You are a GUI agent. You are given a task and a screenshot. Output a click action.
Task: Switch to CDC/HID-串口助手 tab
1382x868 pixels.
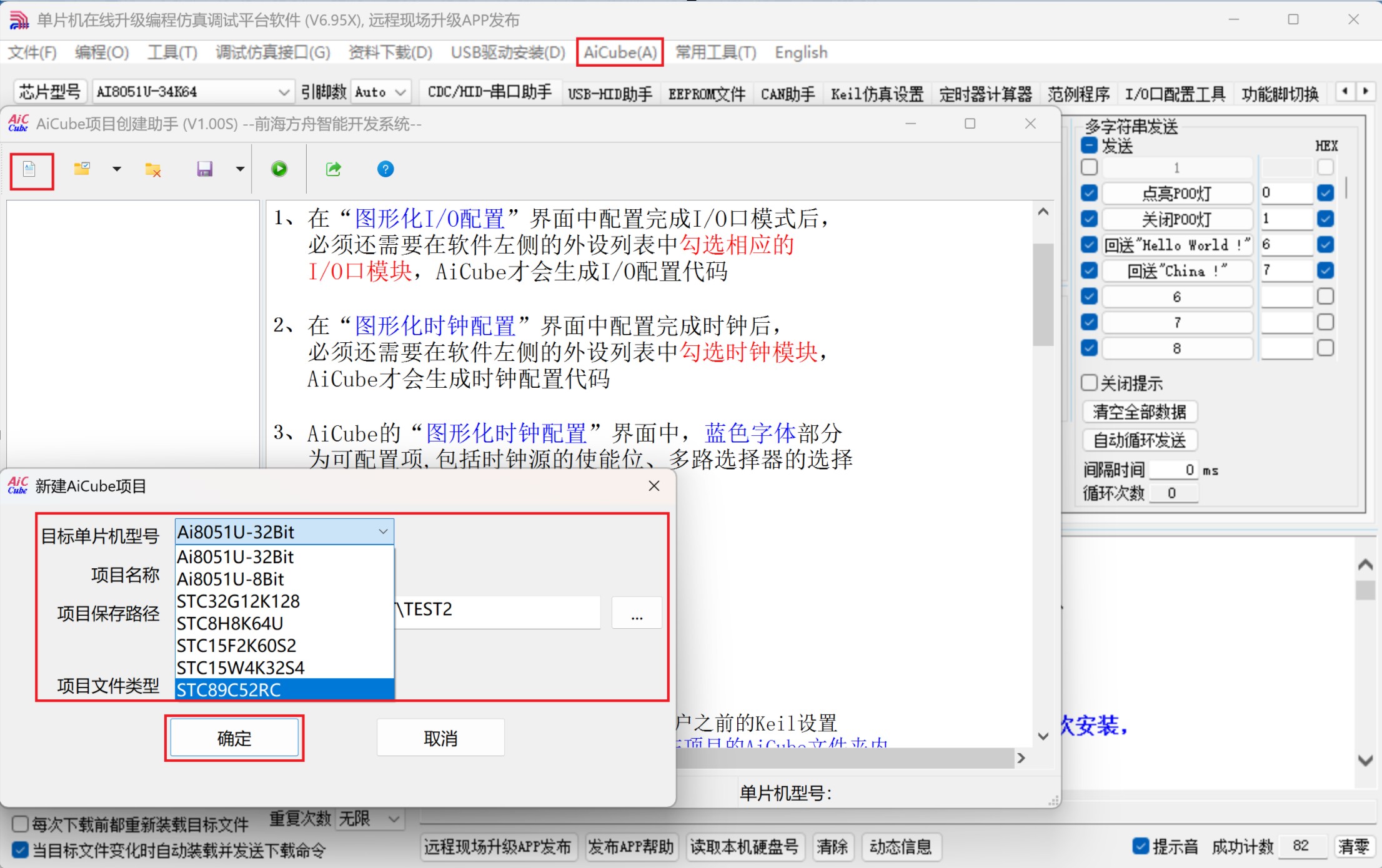(490, 93)
